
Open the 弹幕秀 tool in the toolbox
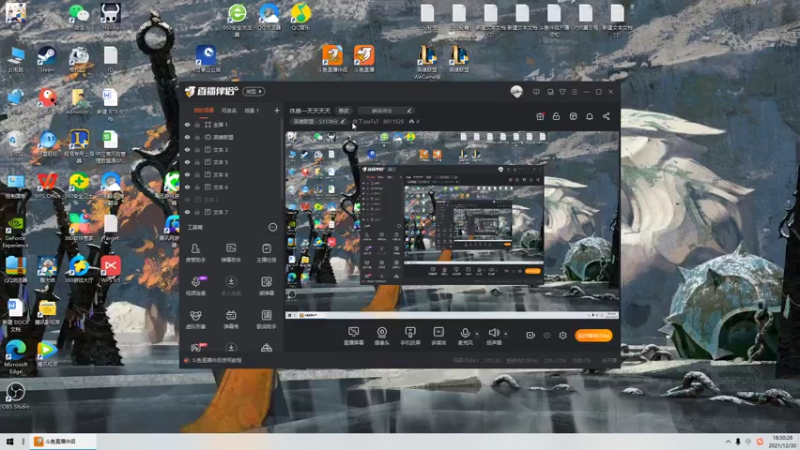point(231,319)
